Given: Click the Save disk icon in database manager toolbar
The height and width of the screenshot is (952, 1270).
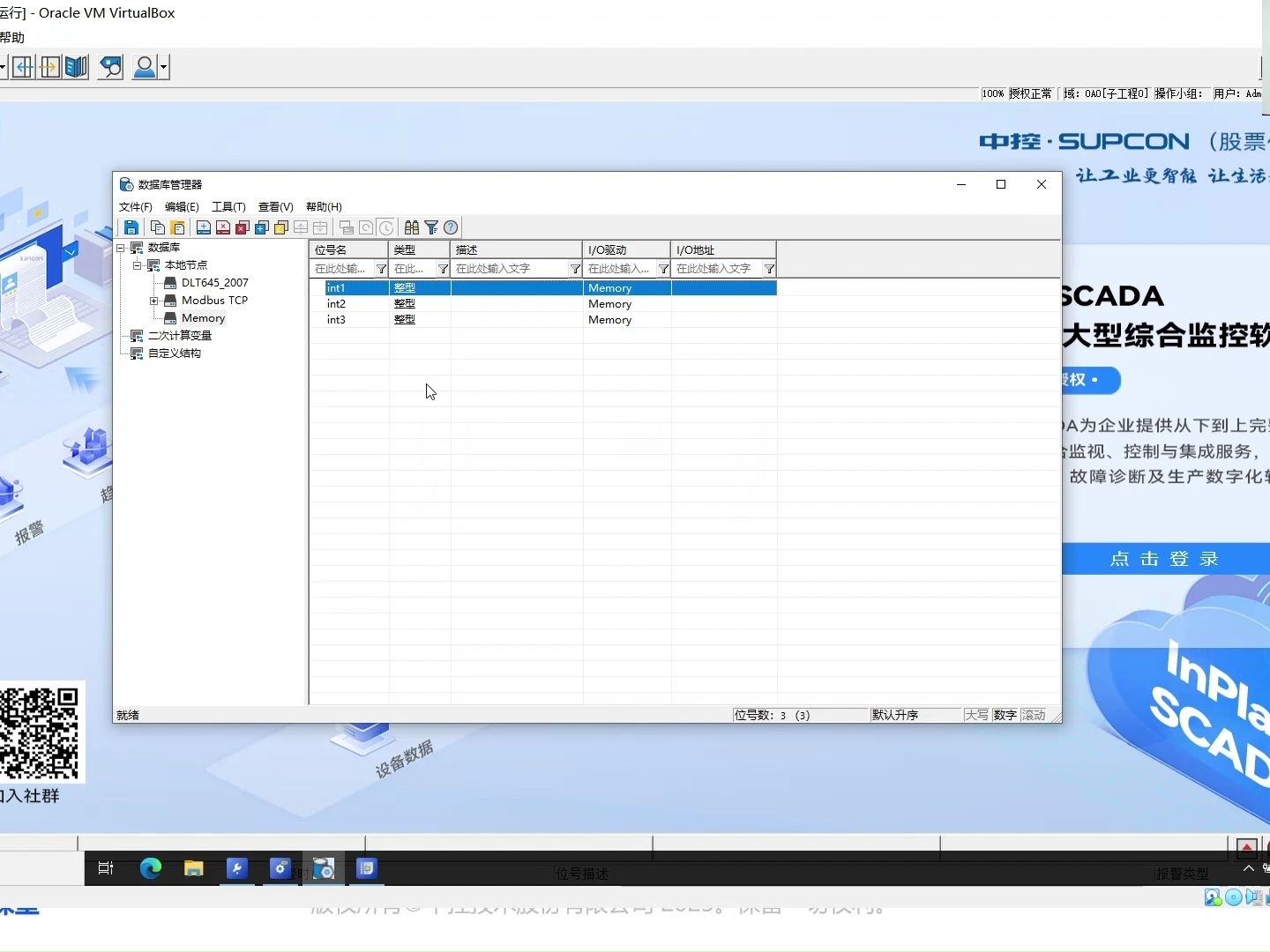Looking at the screenshot, I should pos(131,227).
